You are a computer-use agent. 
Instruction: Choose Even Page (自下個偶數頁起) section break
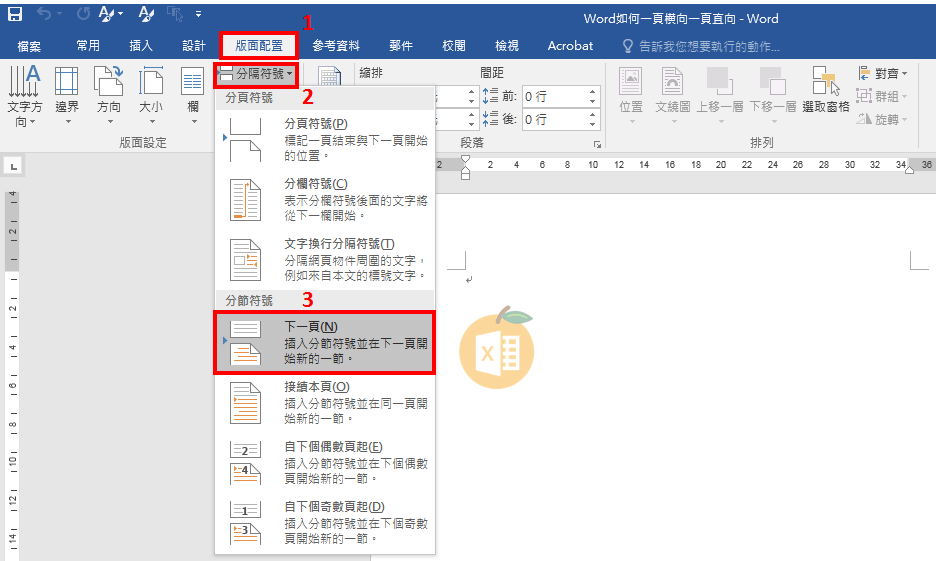324,462
